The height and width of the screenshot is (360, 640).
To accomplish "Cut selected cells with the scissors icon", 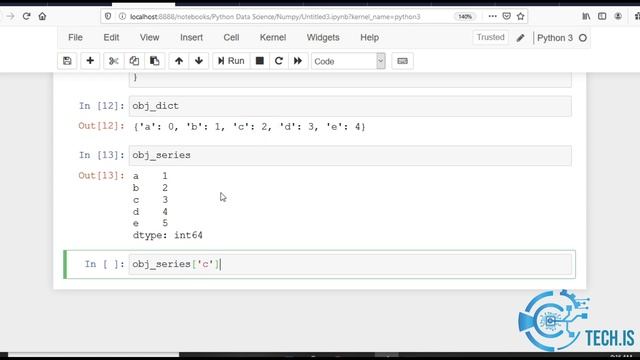I will pyautogui.click(x=113, y=61).
